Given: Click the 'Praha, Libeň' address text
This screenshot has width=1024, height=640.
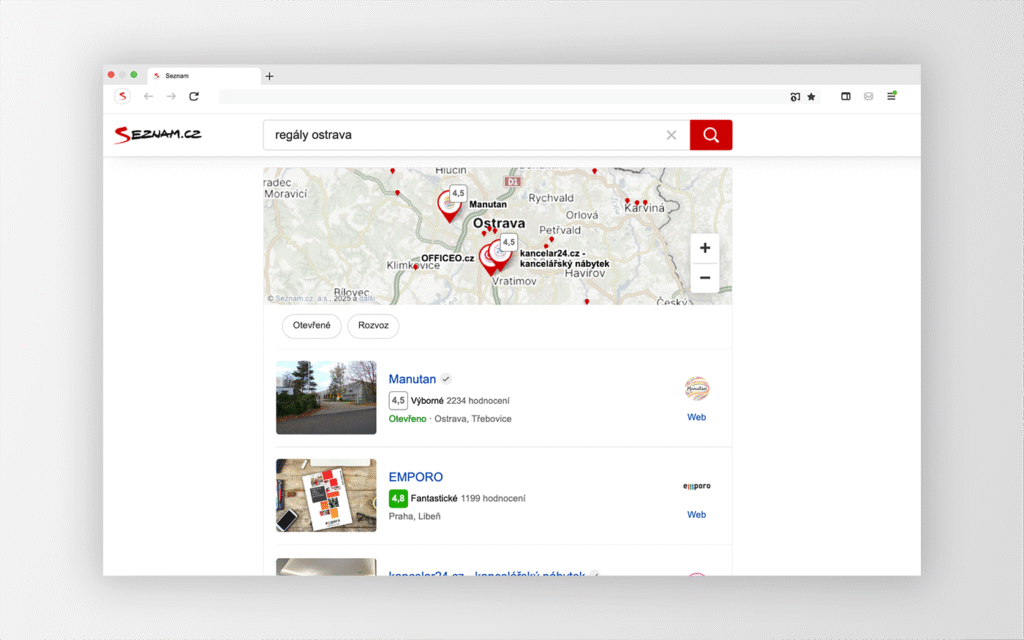Looking at the screenshot, I should (415, 517).
